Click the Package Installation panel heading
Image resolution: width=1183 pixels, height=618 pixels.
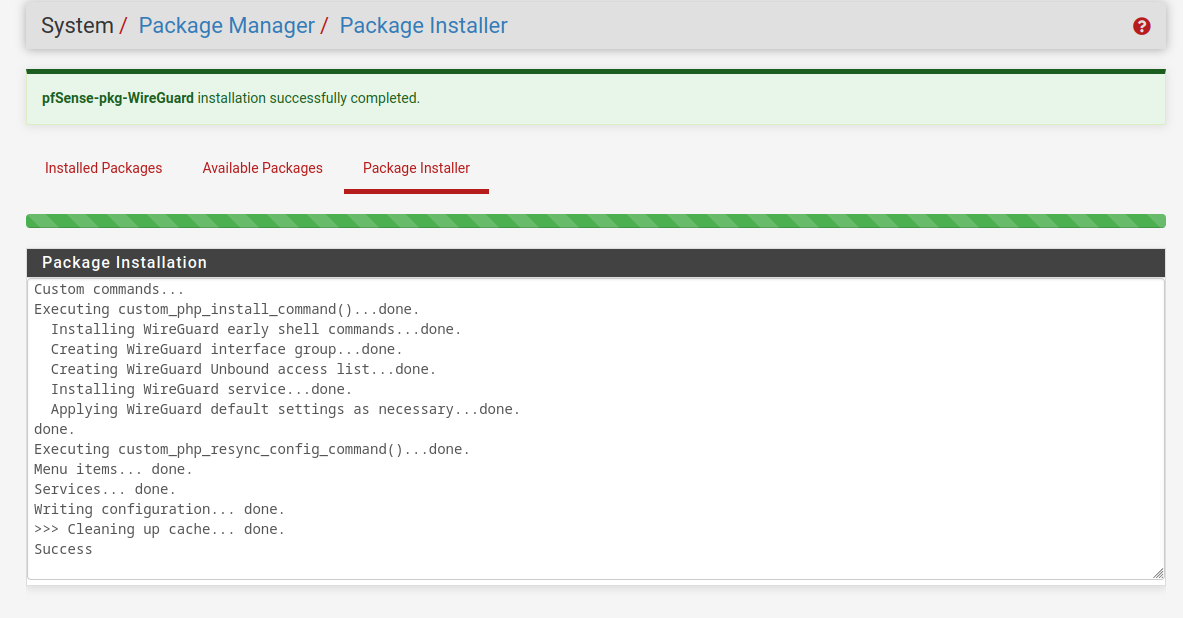point(124,262)
